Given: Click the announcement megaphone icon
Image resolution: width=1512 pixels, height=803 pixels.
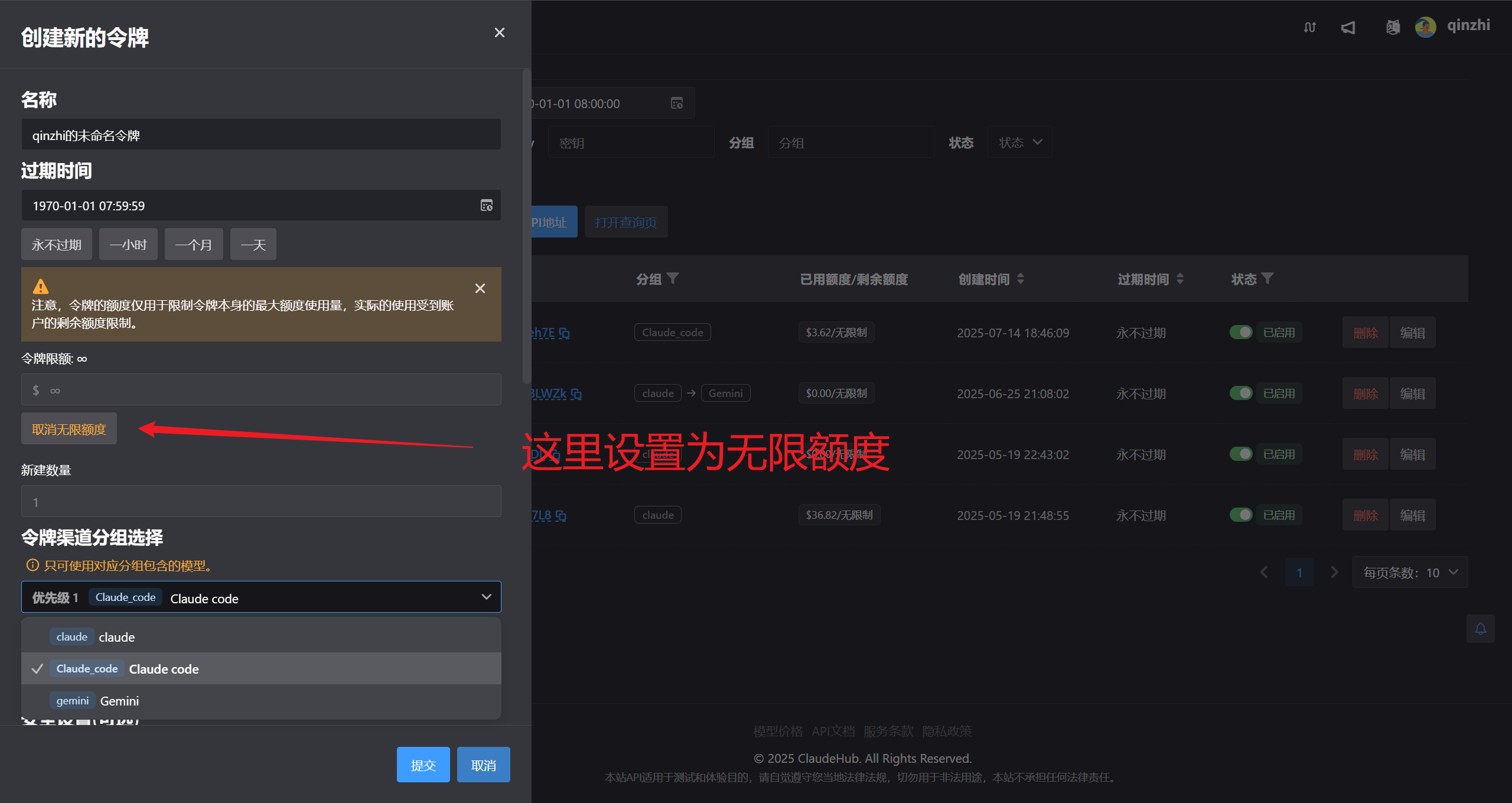Looking at the screenshot, I should coord(1348,27).
